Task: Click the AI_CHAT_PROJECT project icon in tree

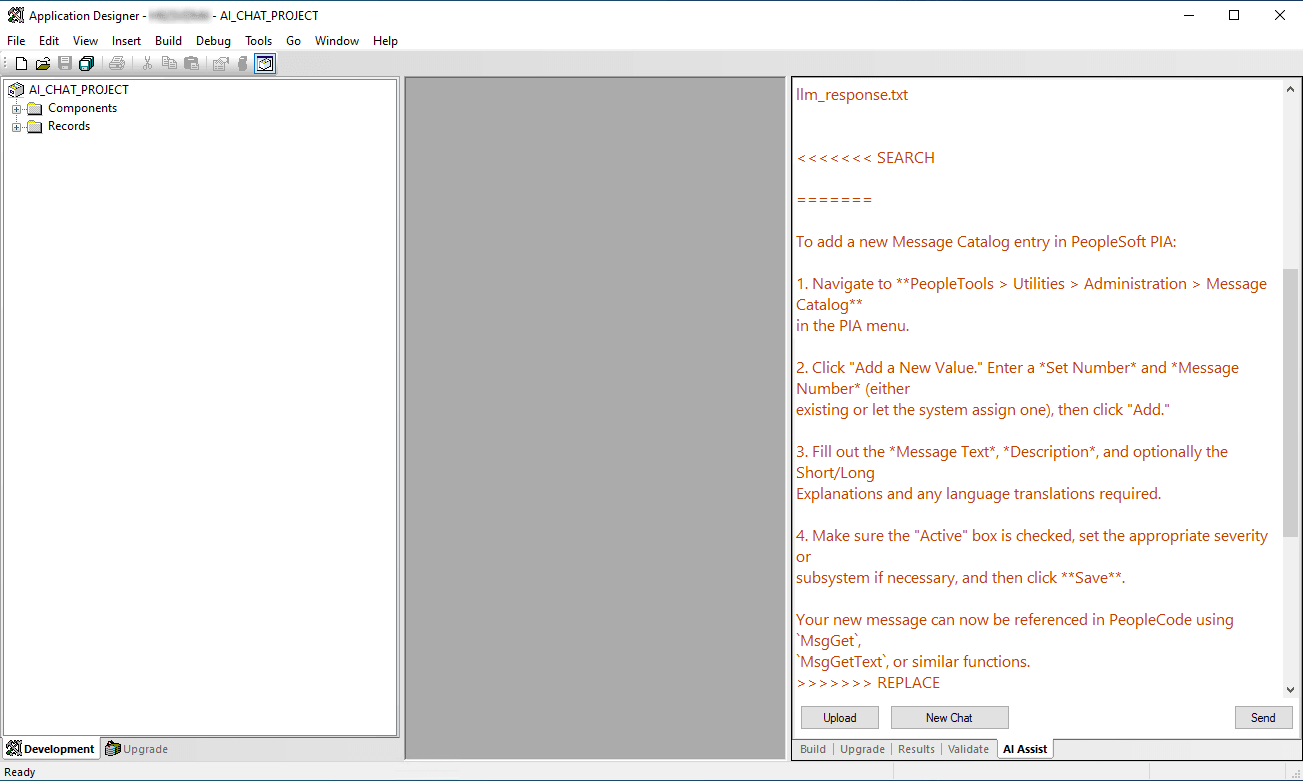Action: [16, 90]
